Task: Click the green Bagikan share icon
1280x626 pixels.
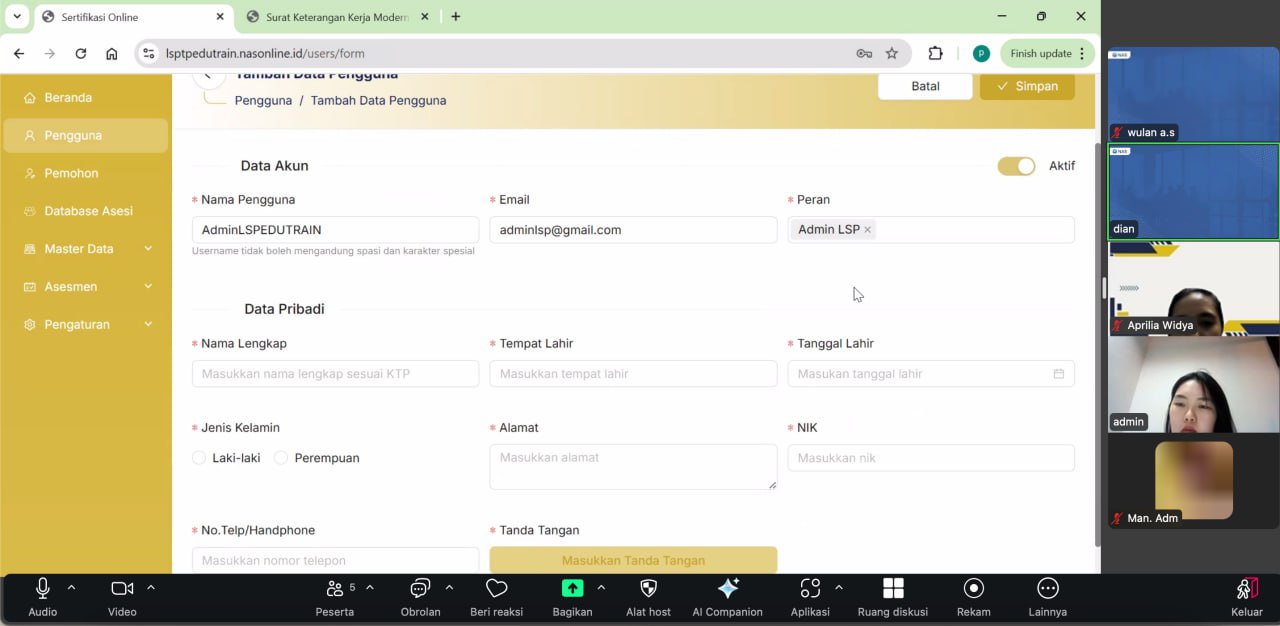Action: click(572, 589)
